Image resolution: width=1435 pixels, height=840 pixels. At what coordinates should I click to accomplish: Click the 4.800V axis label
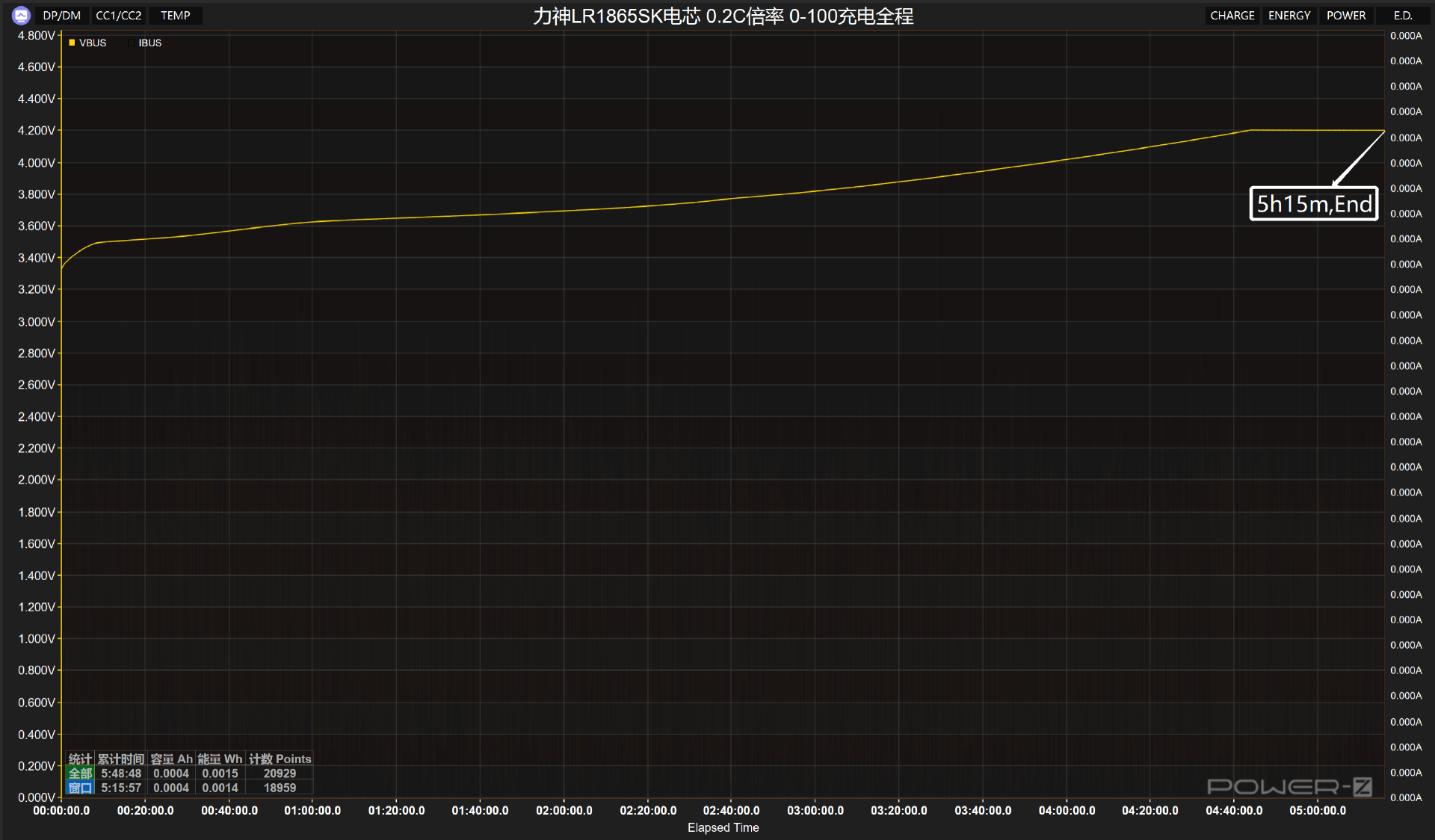pyautogui.click(x=37, y=35)
